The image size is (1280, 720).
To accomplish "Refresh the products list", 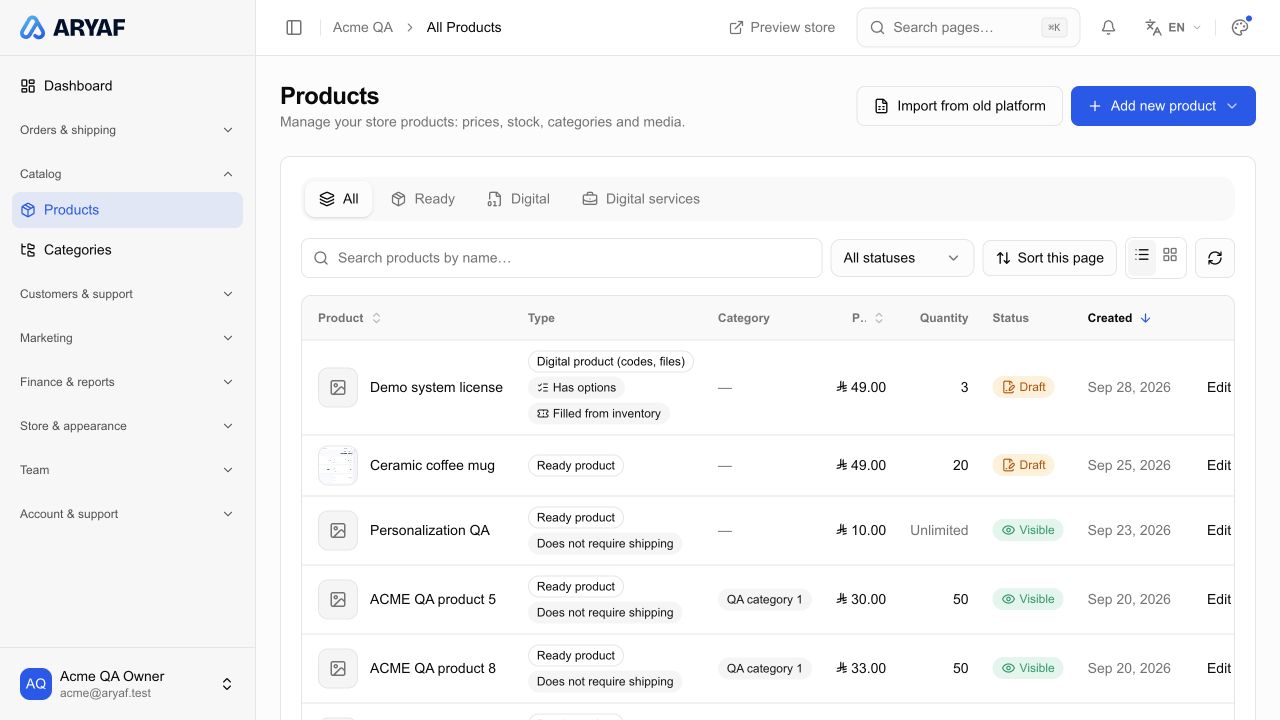I will click(x=1215, y=258).
